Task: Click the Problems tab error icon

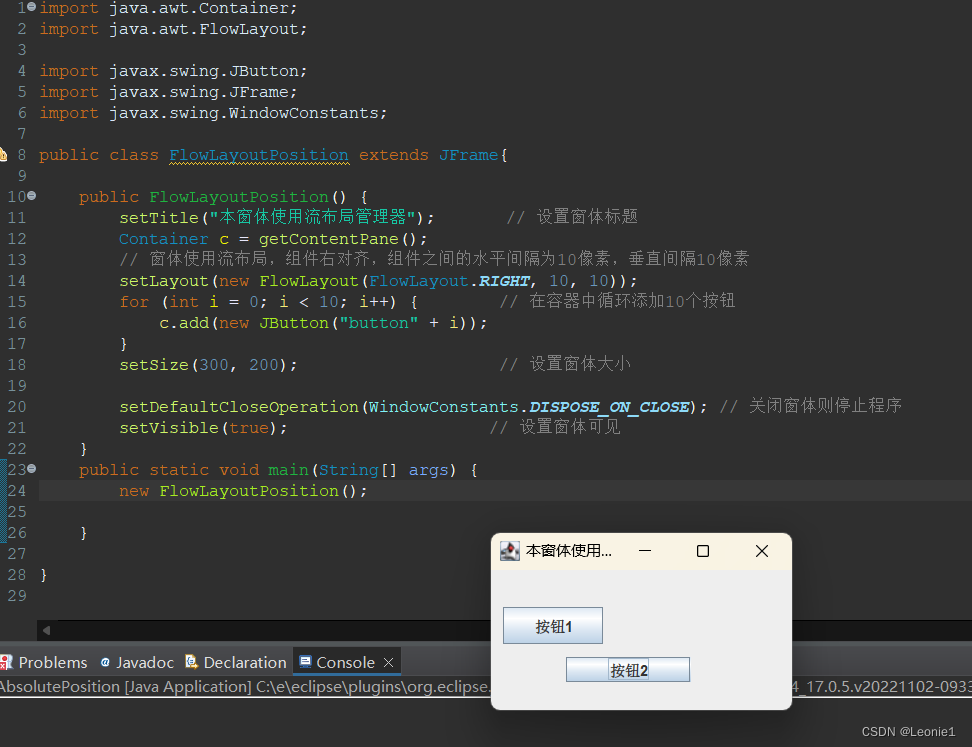Action: (4, 662)
